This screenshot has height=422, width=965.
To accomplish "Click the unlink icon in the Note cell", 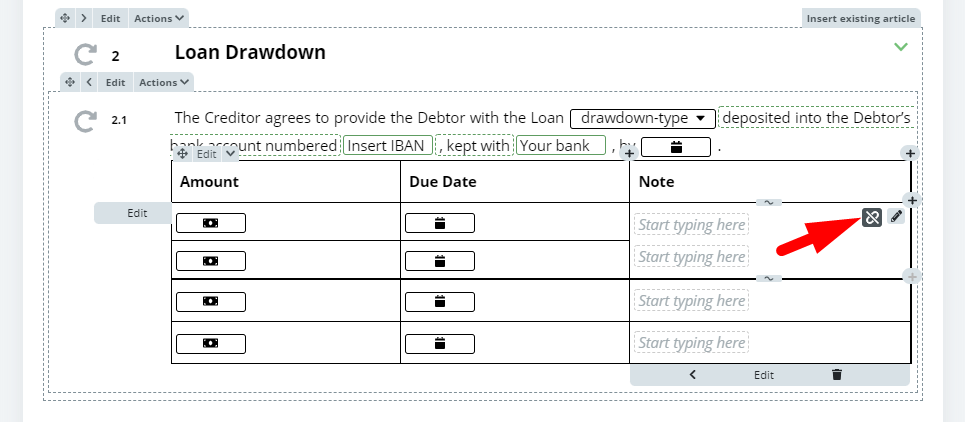I will (x=872, y=217).
